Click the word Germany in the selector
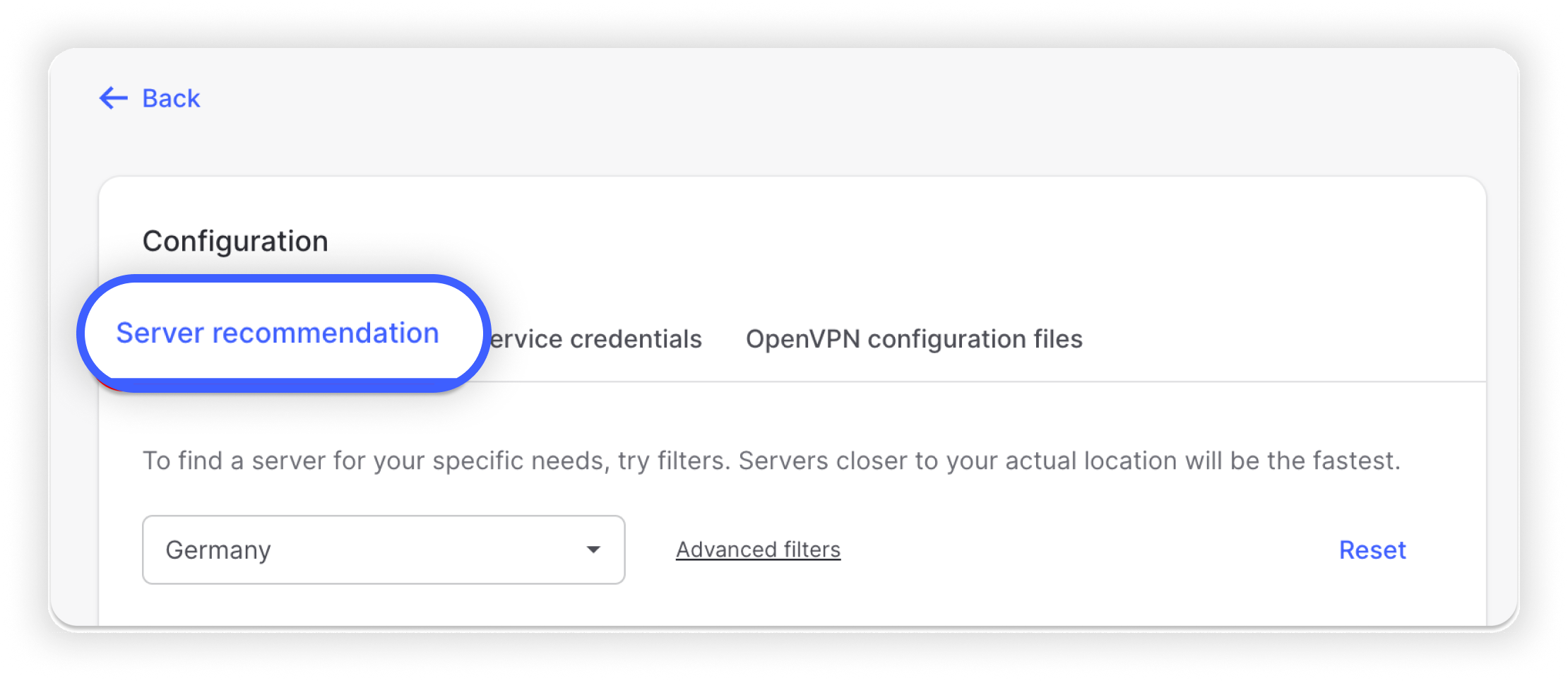Viewport: 1568px width, 681px height. coord(218,550)
